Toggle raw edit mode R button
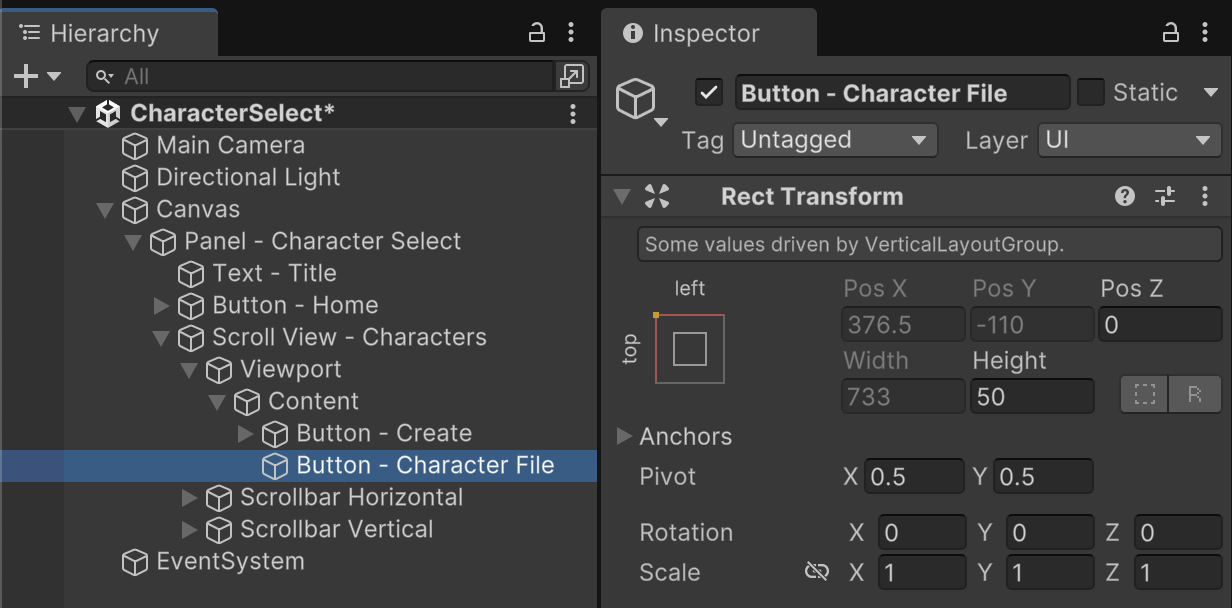 pyautogui.click(x=1194, y=396)
